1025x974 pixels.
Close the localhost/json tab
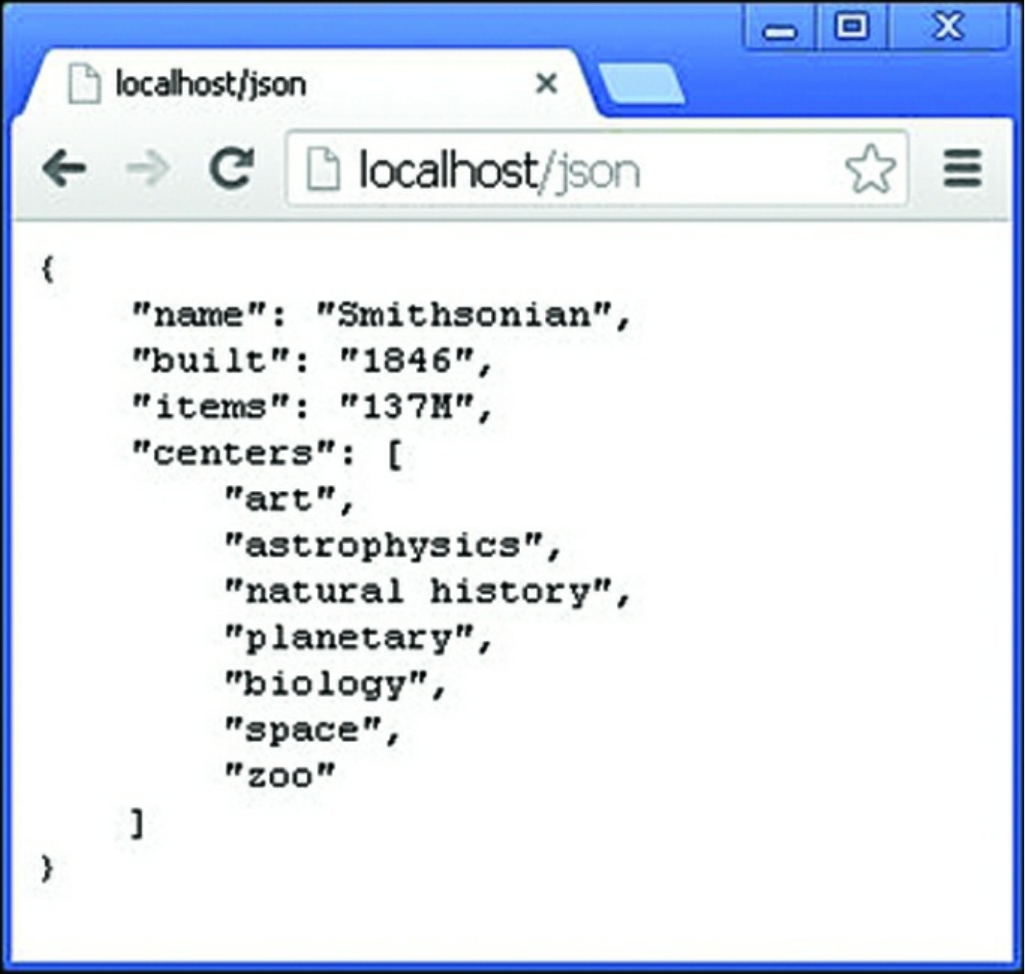[x=546, y=84]
